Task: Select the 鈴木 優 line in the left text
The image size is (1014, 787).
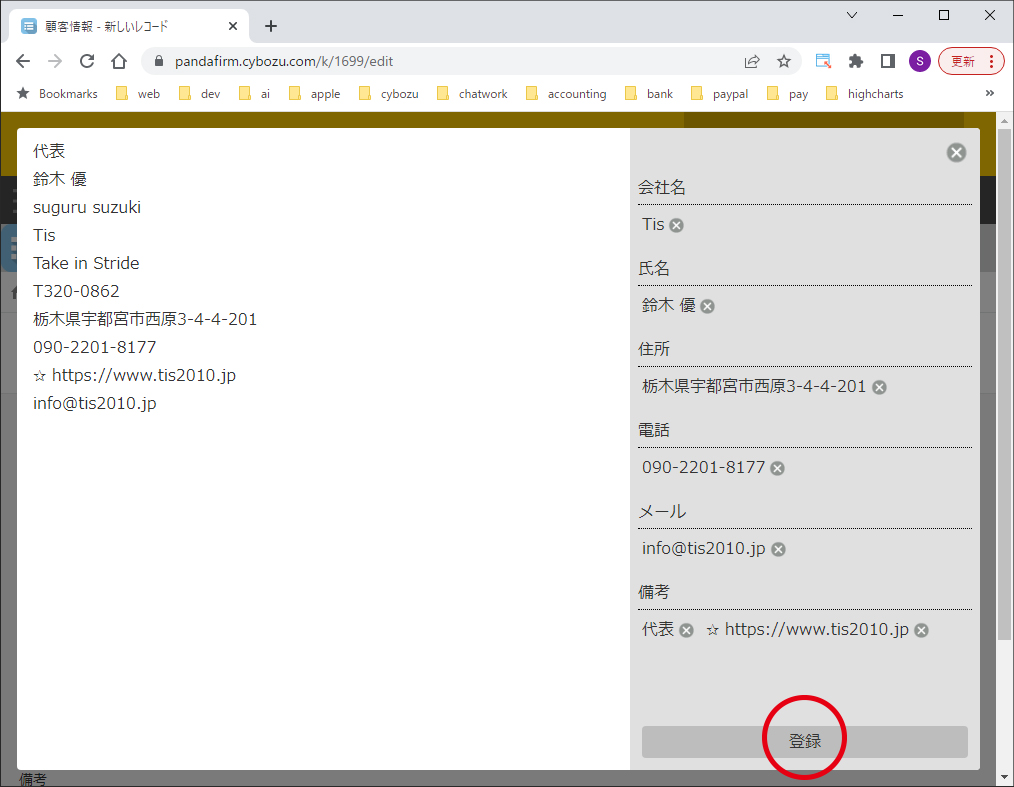Action: coord(60,179)
